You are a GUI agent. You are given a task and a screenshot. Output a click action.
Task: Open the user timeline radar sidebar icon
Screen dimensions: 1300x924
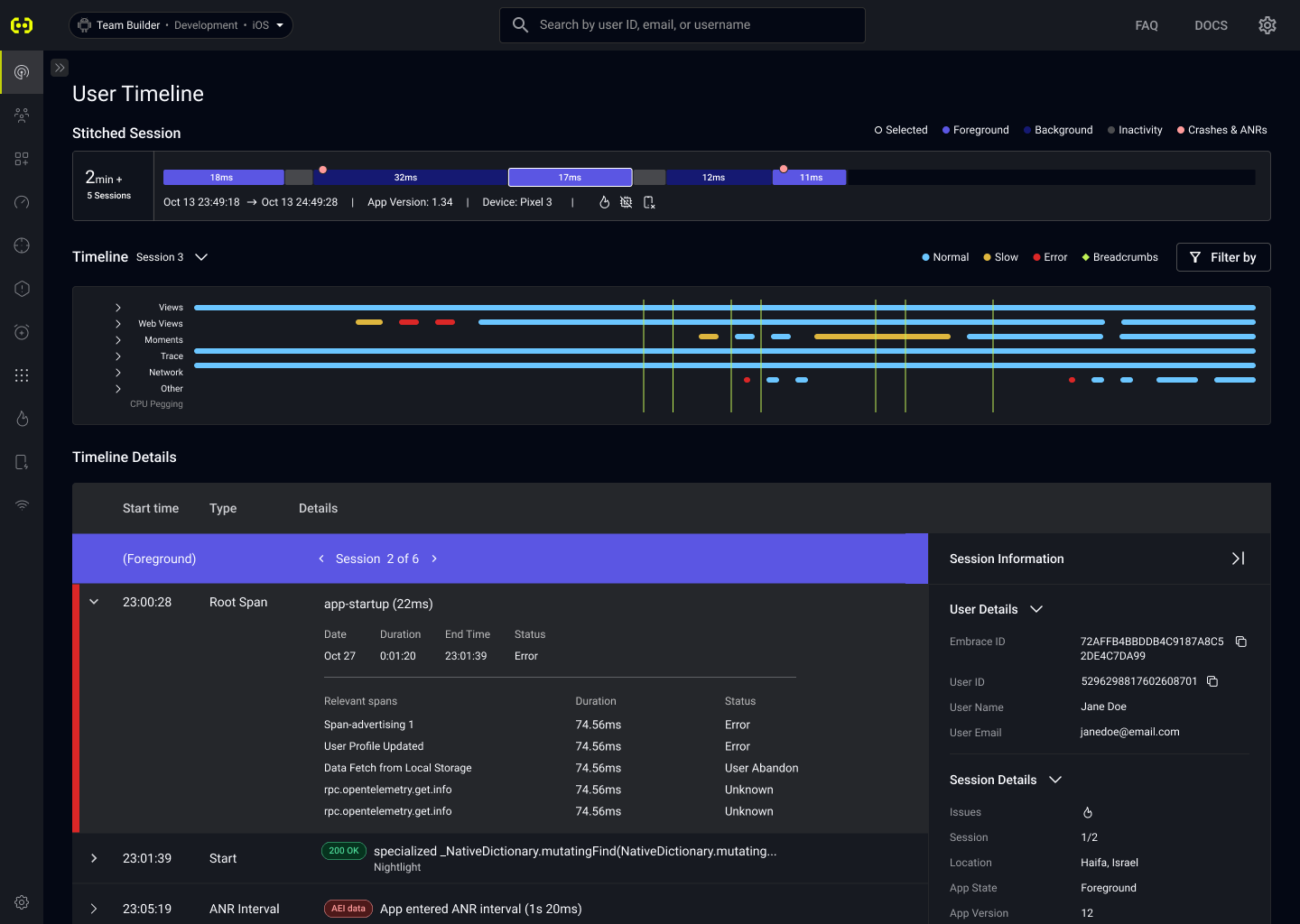22,72
